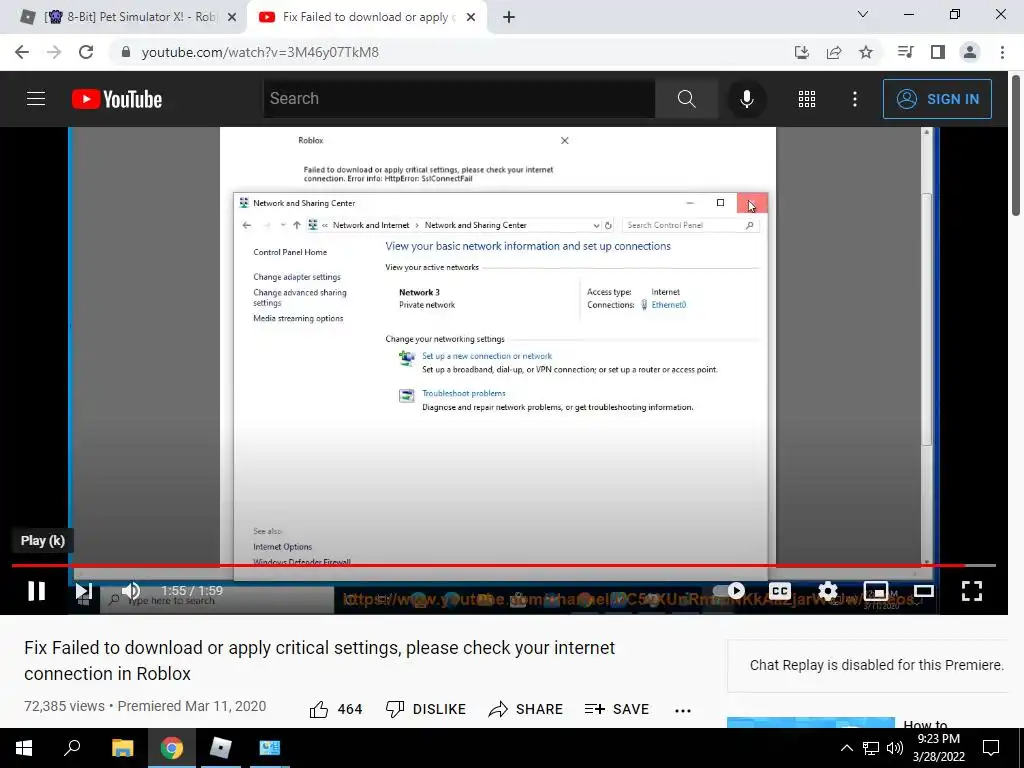
Task: Click the 72,385 views text
Action: point(64,706)
